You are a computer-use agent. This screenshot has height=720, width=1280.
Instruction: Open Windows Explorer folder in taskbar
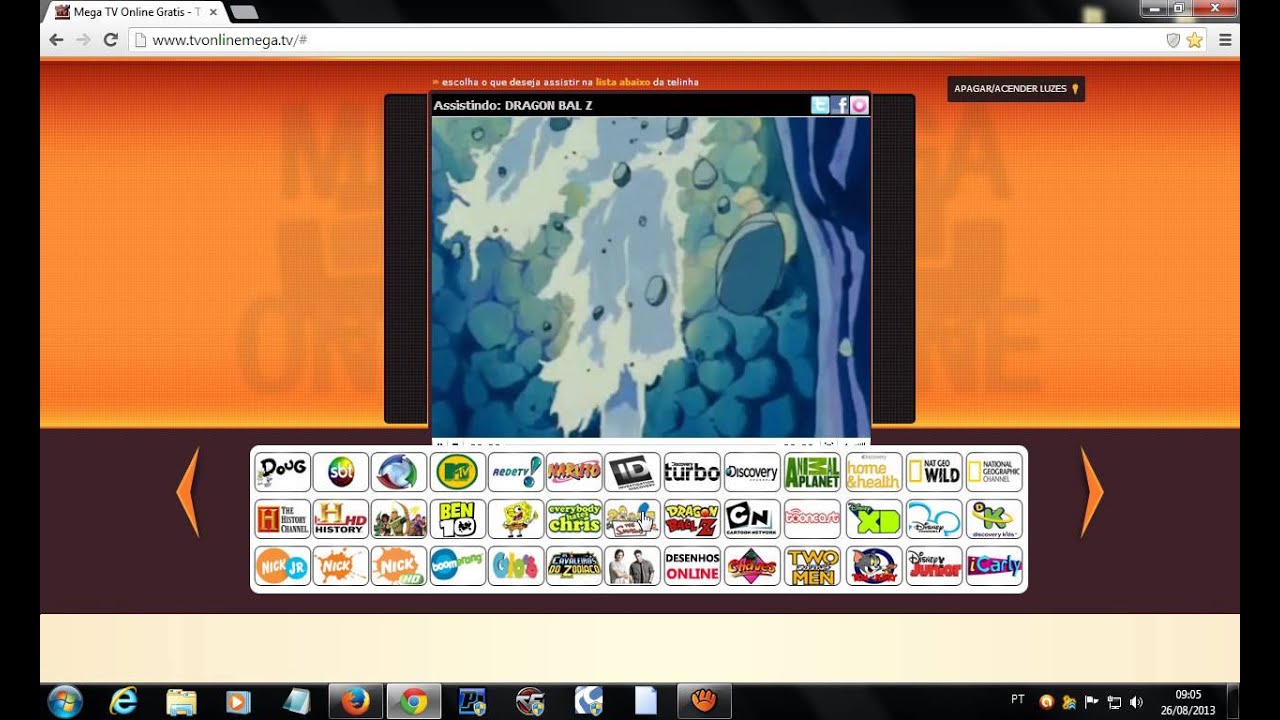181,702
